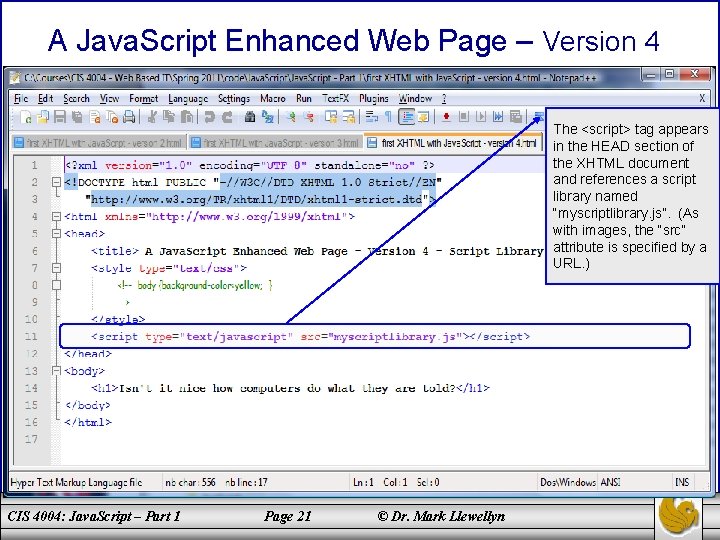
Task: Print the document with the printer icon
Action: (x=129, y=117)
